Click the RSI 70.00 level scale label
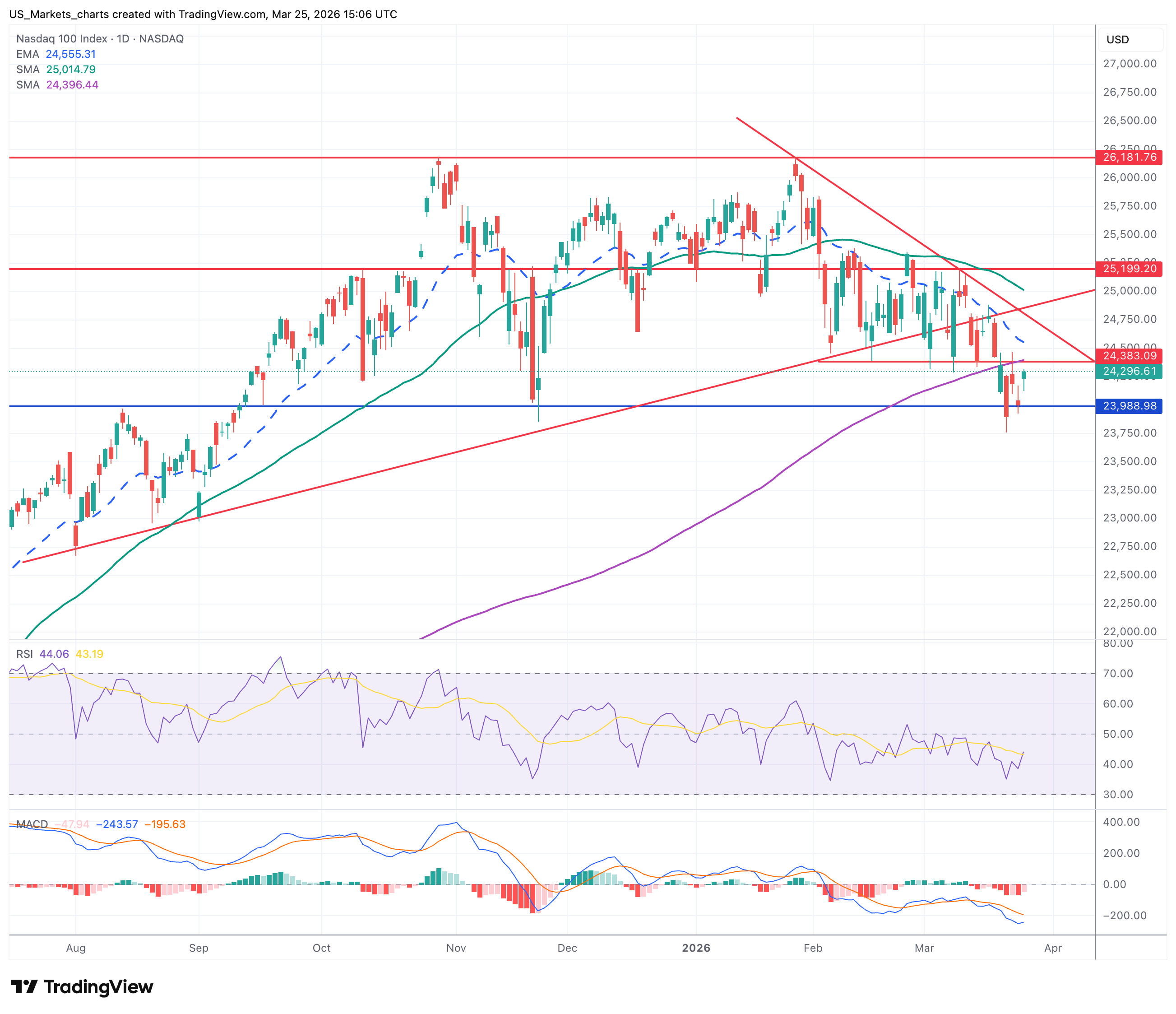Viewport: 1176px width, 1014px height. pyautogui.click(x=1117, y=673)
